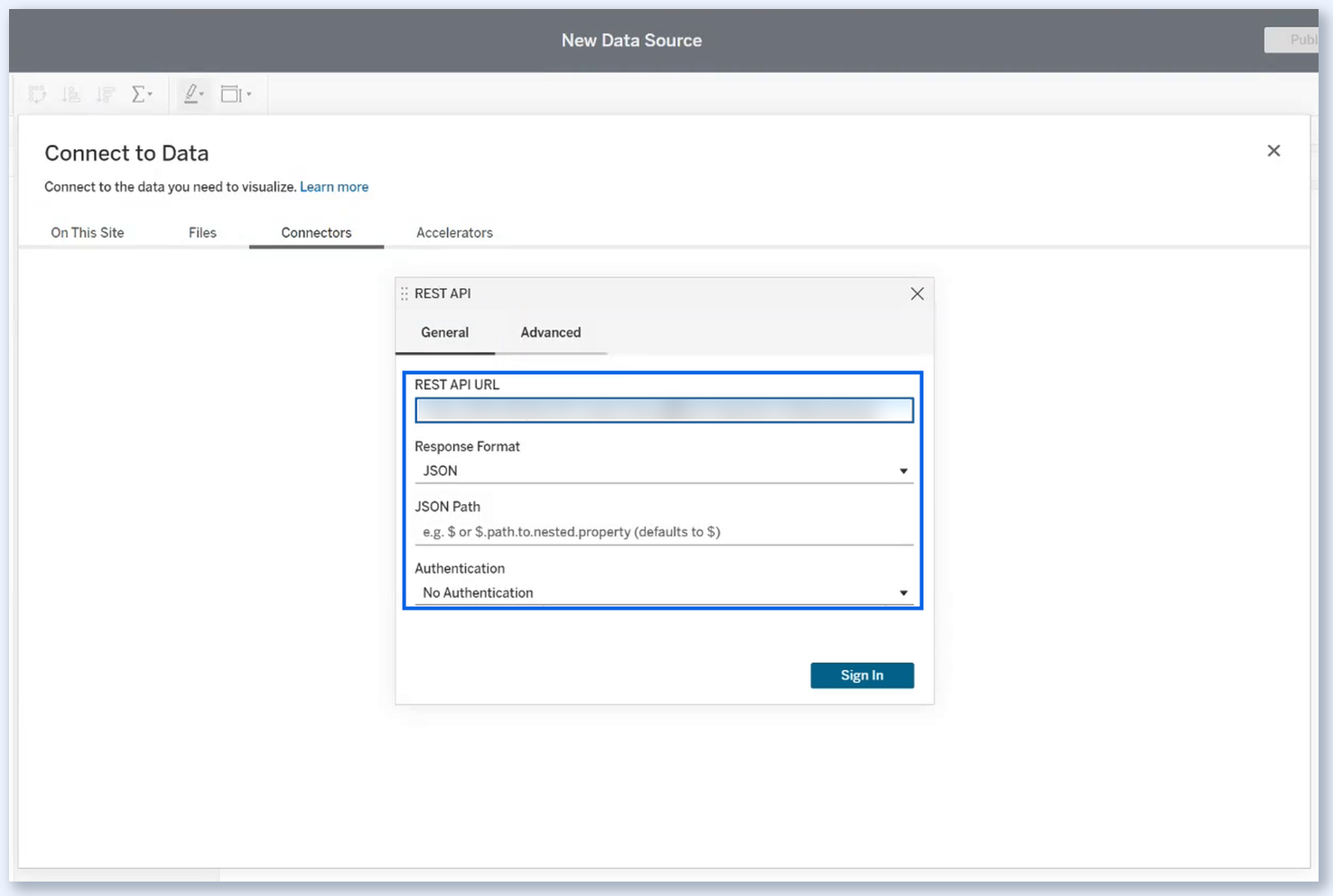The image size is (1333, 896).
Task: Click the Sign In button
Action: coord(862,676)
